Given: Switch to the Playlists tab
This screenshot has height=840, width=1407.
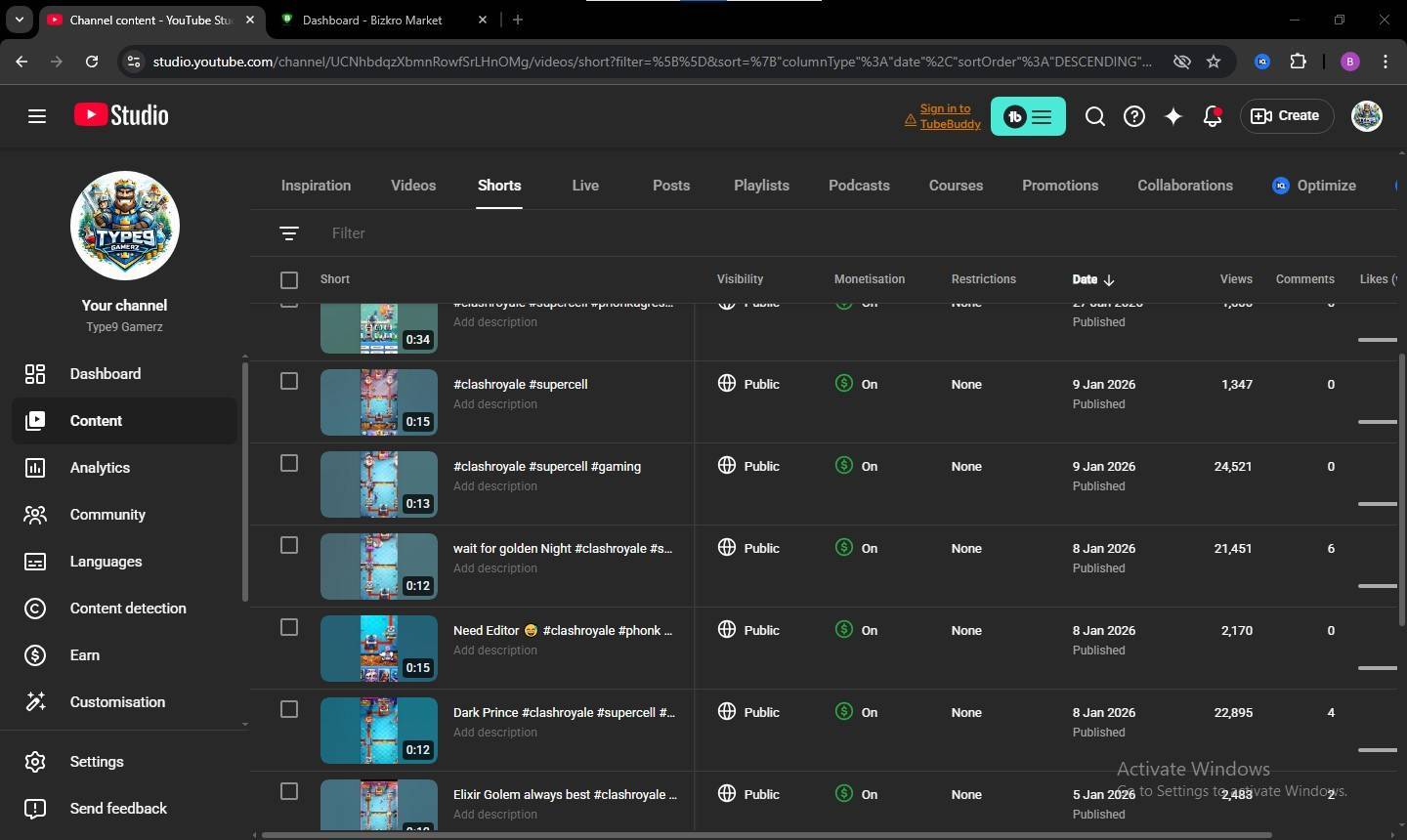Looking at the screenshot, I should (x=761, y=186).
